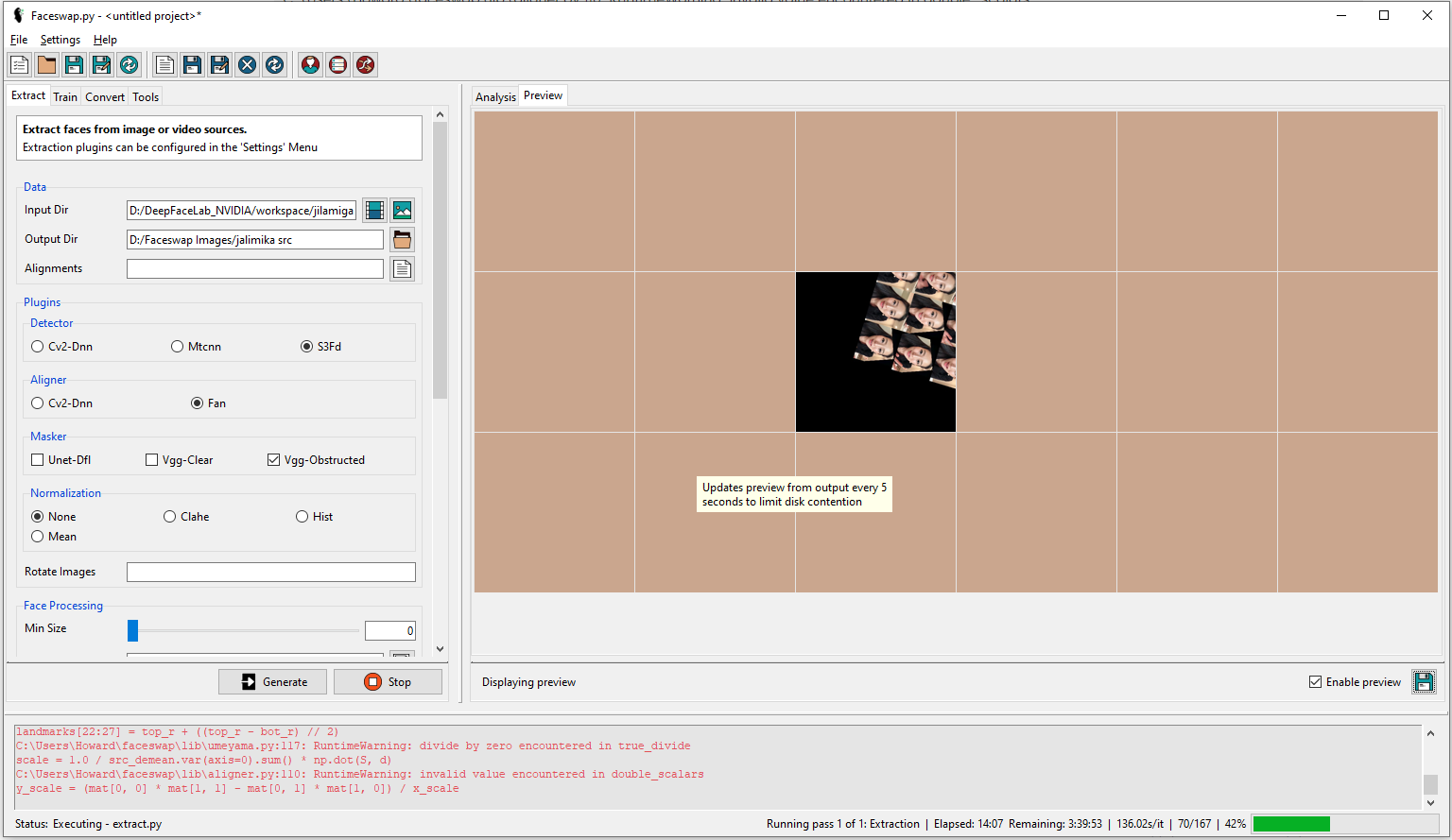Click the '70/167' progress count

coord(1194,824)
